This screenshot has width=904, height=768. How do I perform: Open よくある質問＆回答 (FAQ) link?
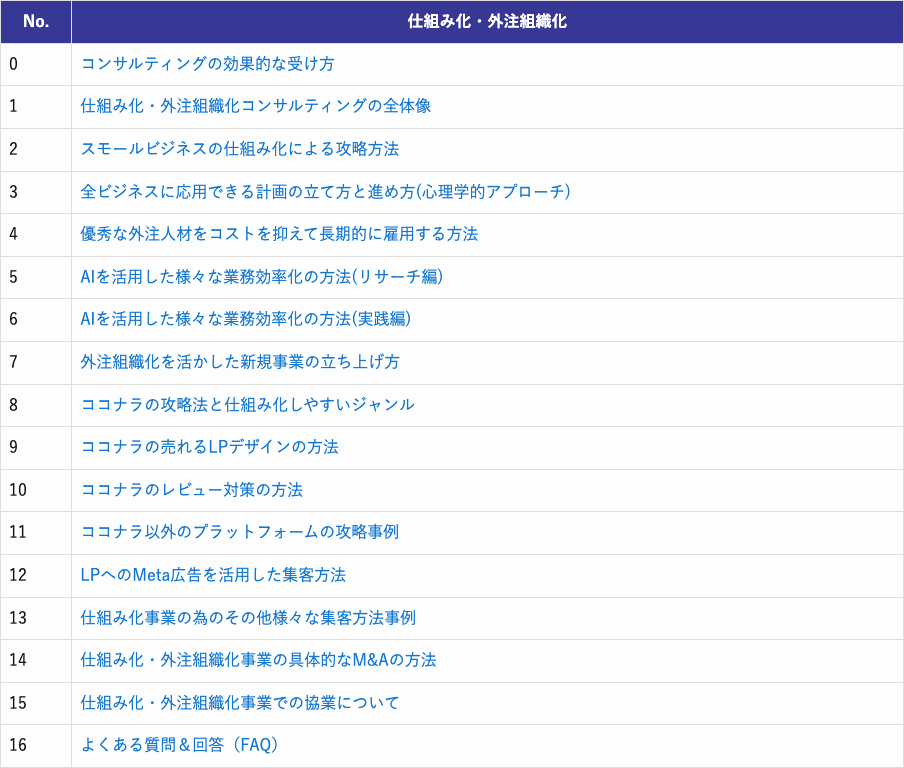179,745
